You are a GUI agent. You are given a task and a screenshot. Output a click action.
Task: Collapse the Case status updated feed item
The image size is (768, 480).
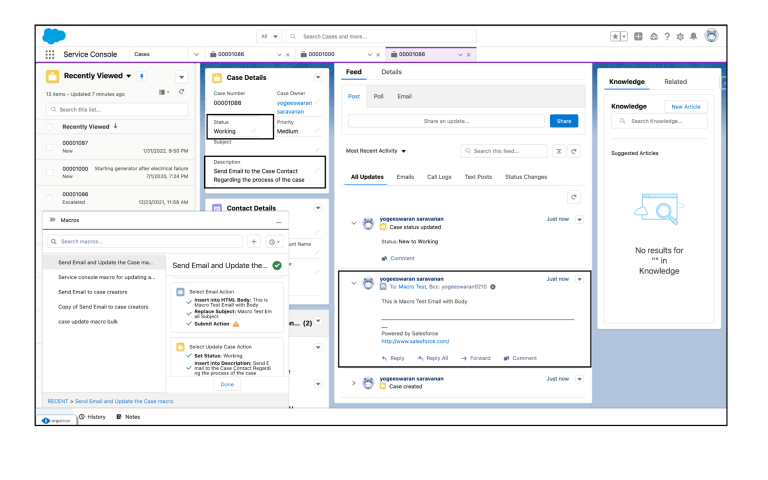point(354,223)
